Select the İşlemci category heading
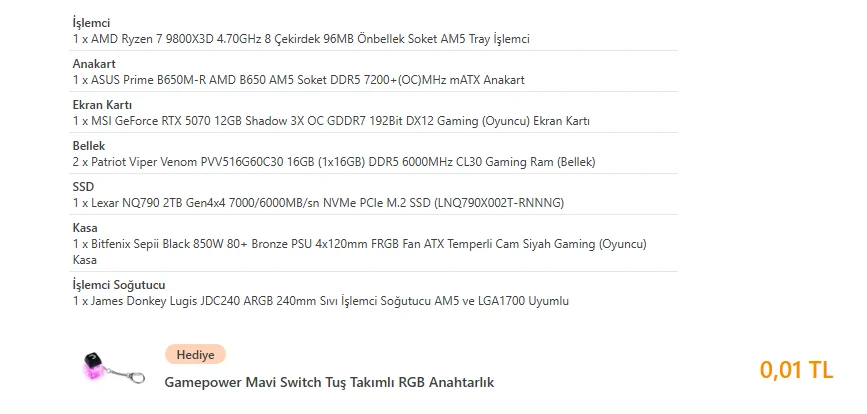The height and width of the screenshot is (414, 867). (x=91, y=23)
